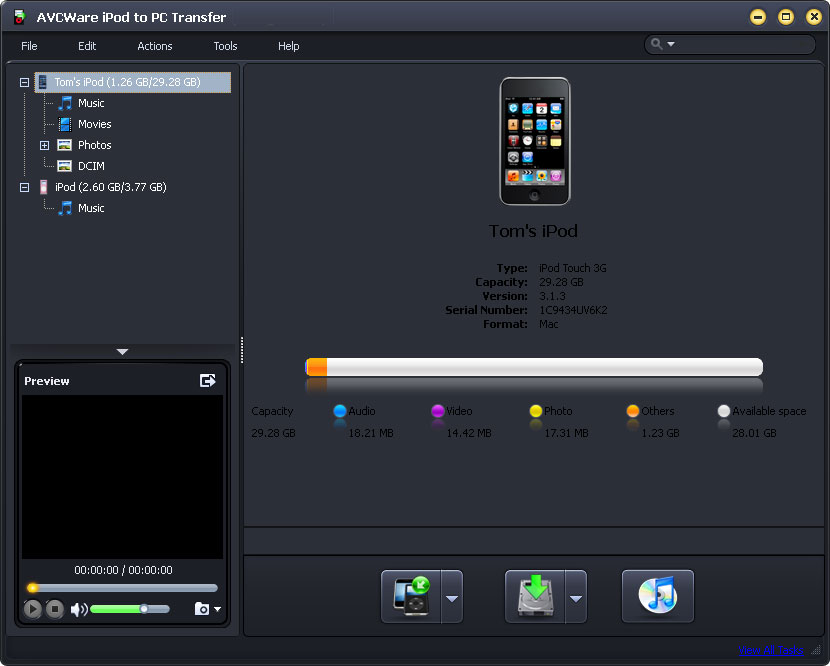Click the white Available space legend dot
This screenshot has height=666, width=830.
pyautogui.click(x=724, y=411)
